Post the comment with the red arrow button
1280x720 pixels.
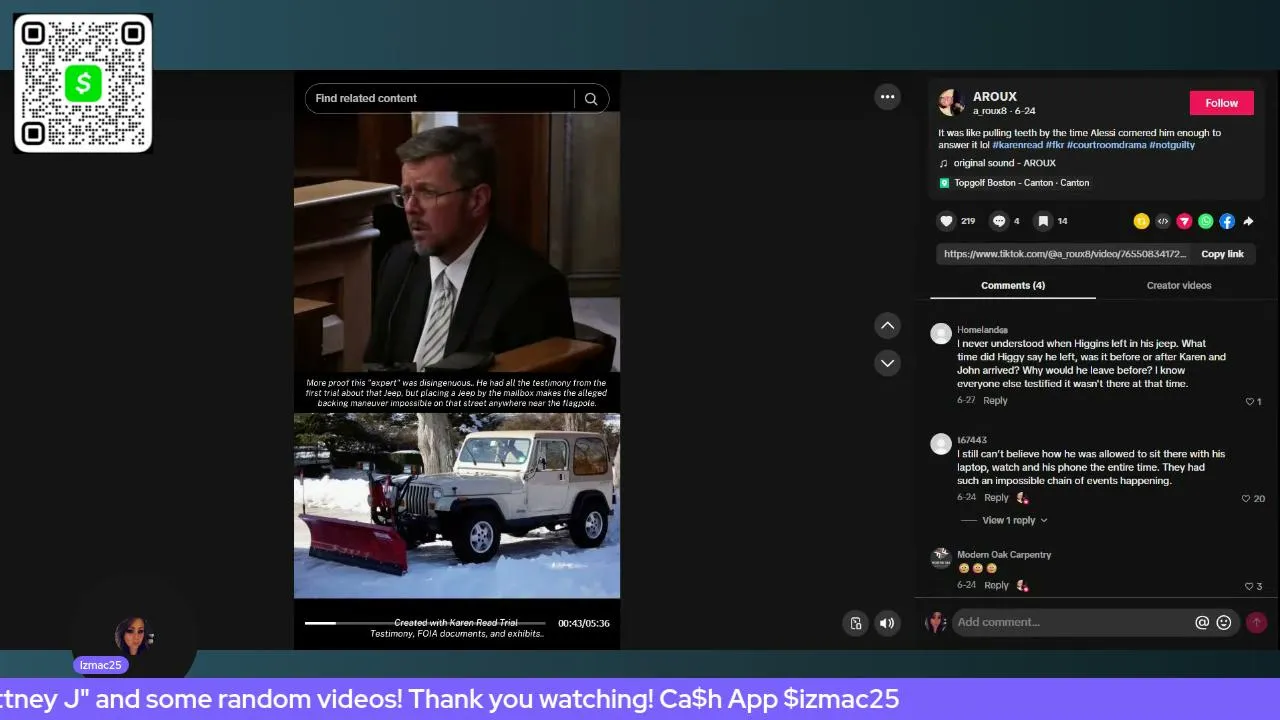(1256, 622)
